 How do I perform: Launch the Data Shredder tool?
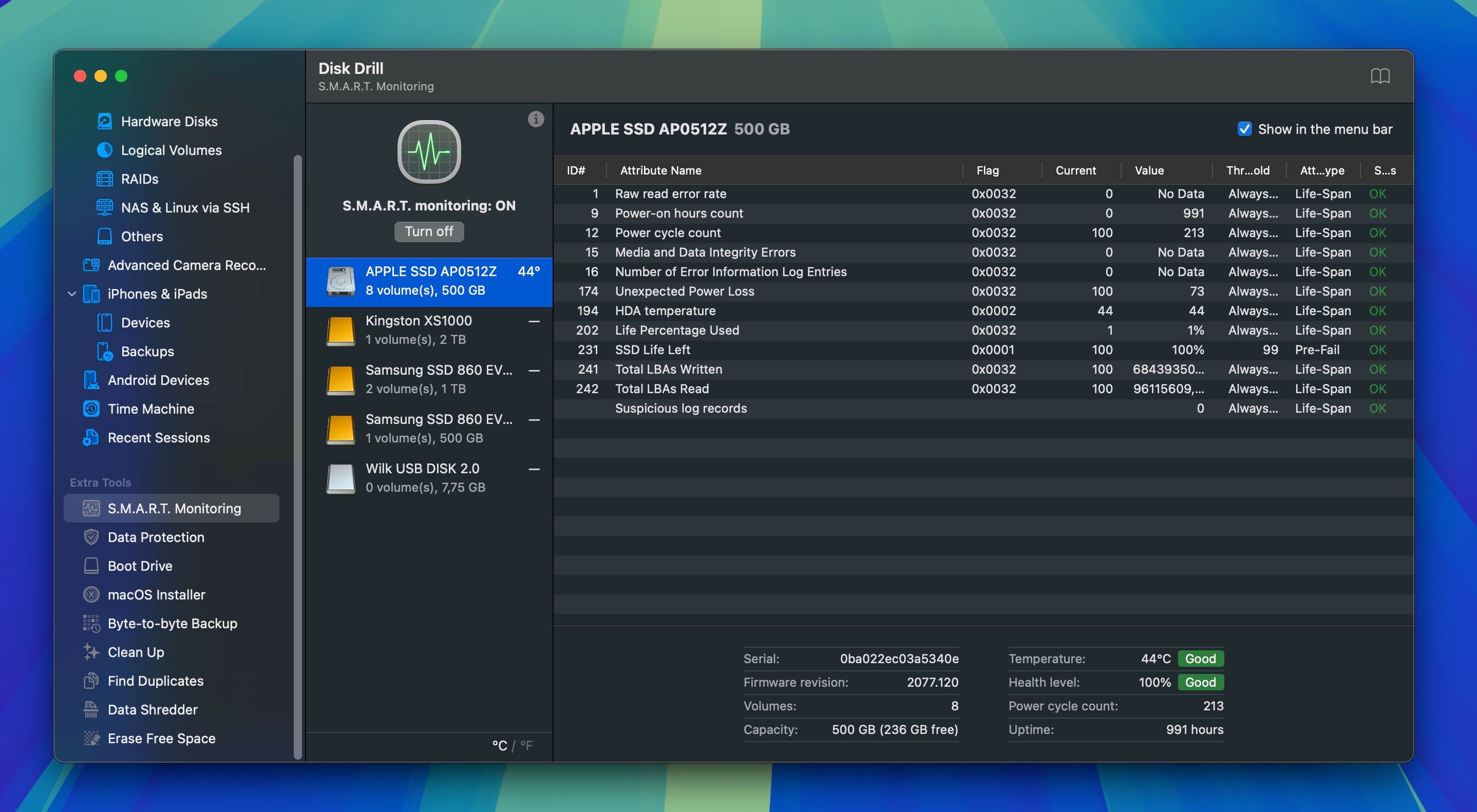pyautogui.click(x=153, y=709)
